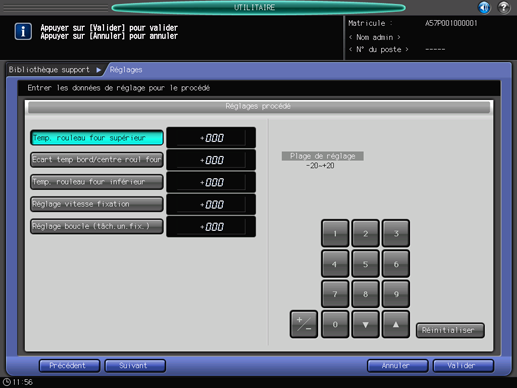Select Ecart temp bord/centre roul four
Viewport: 517px width, 388px height.
[97, 160]
